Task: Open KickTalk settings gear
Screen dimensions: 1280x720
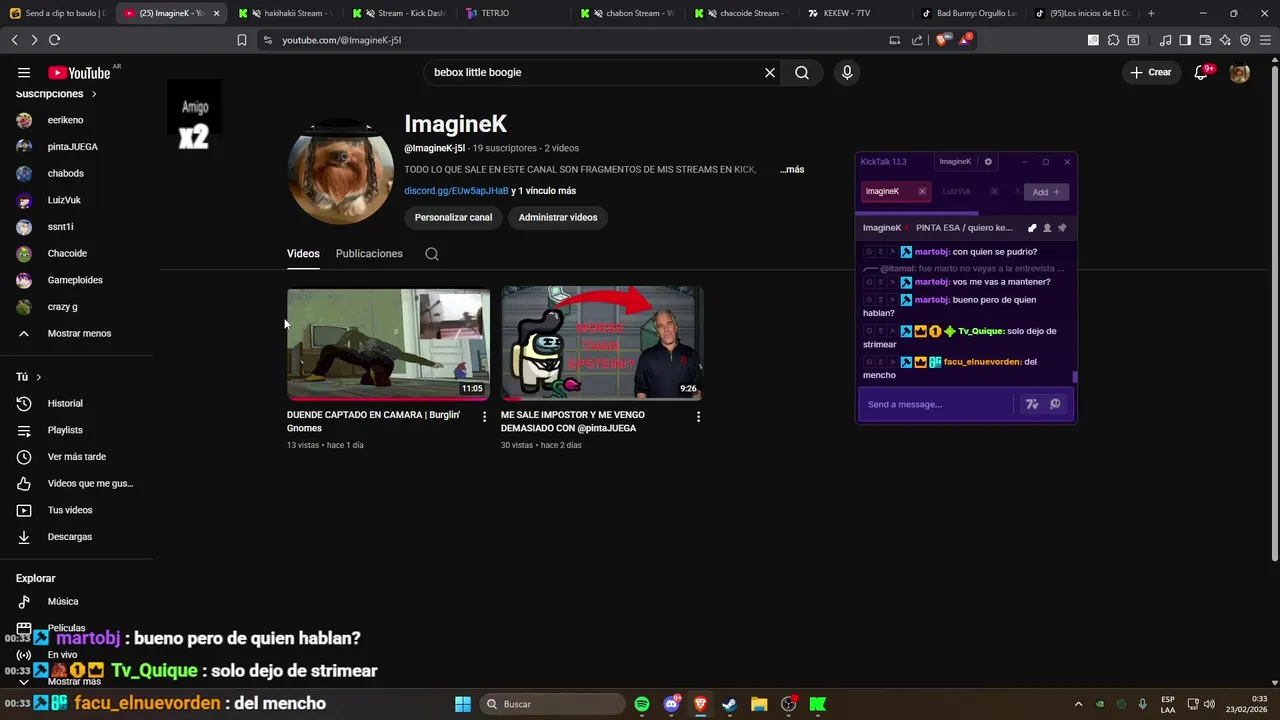Action: (988, 162)
